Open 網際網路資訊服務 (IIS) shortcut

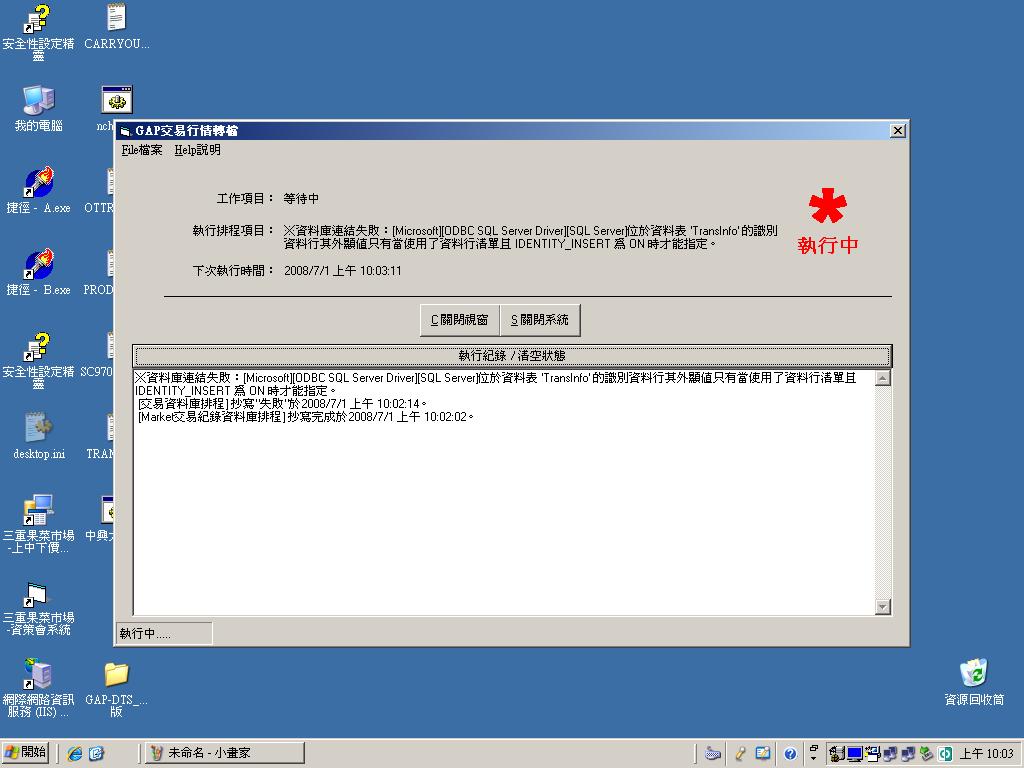tap(38, 675)
